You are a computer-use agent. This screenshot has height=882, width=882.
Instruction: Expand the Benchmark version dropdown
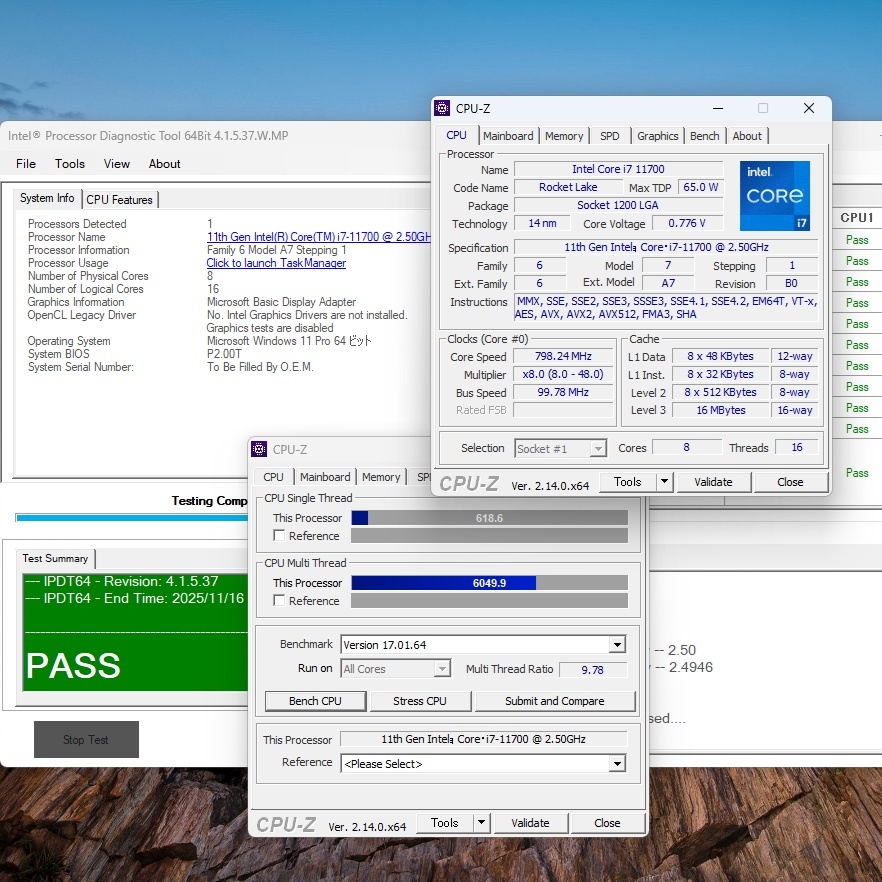(617, 645)
